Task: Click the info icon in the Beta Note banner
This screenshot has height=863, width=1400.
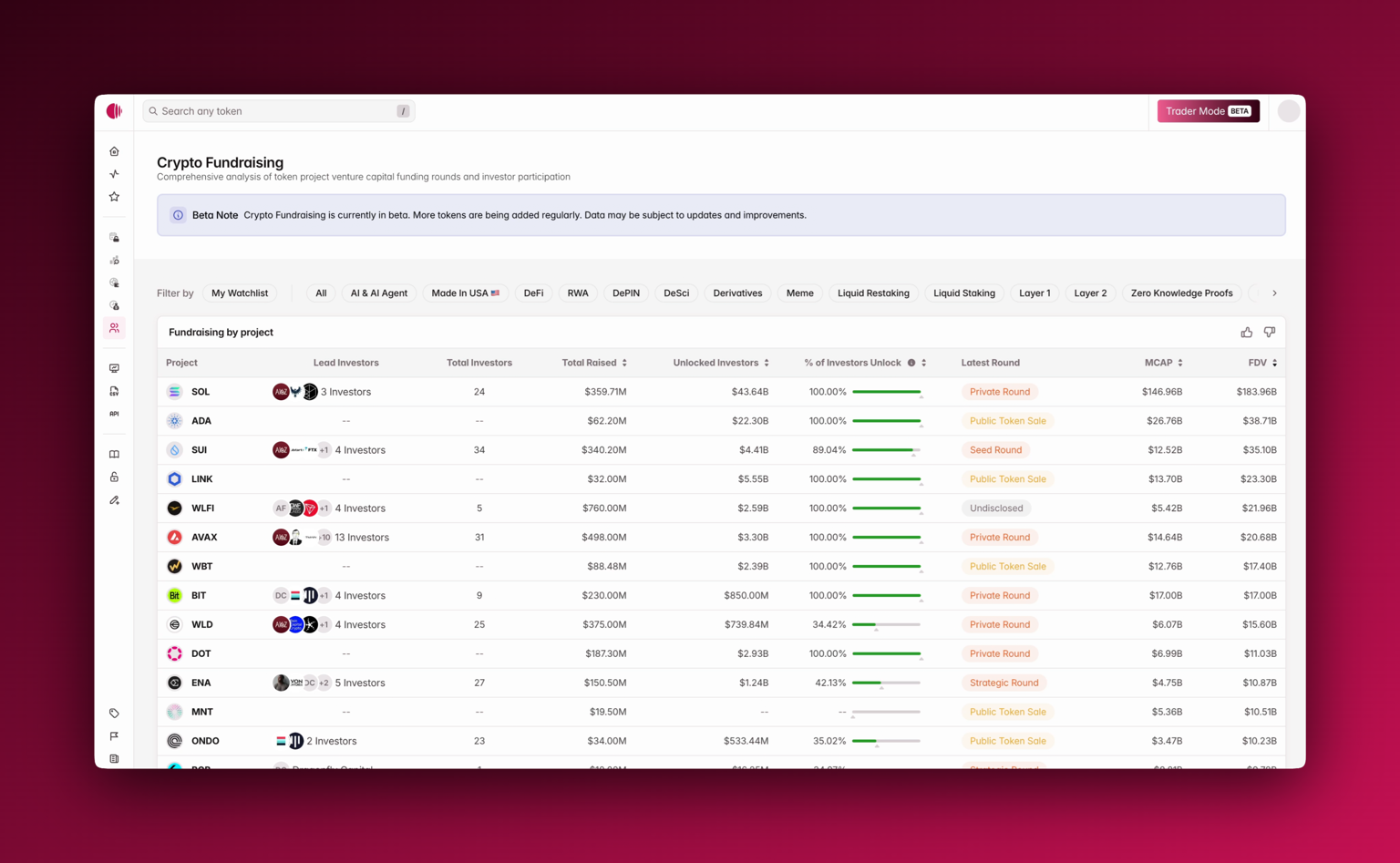Action: (x=178, y=215)
